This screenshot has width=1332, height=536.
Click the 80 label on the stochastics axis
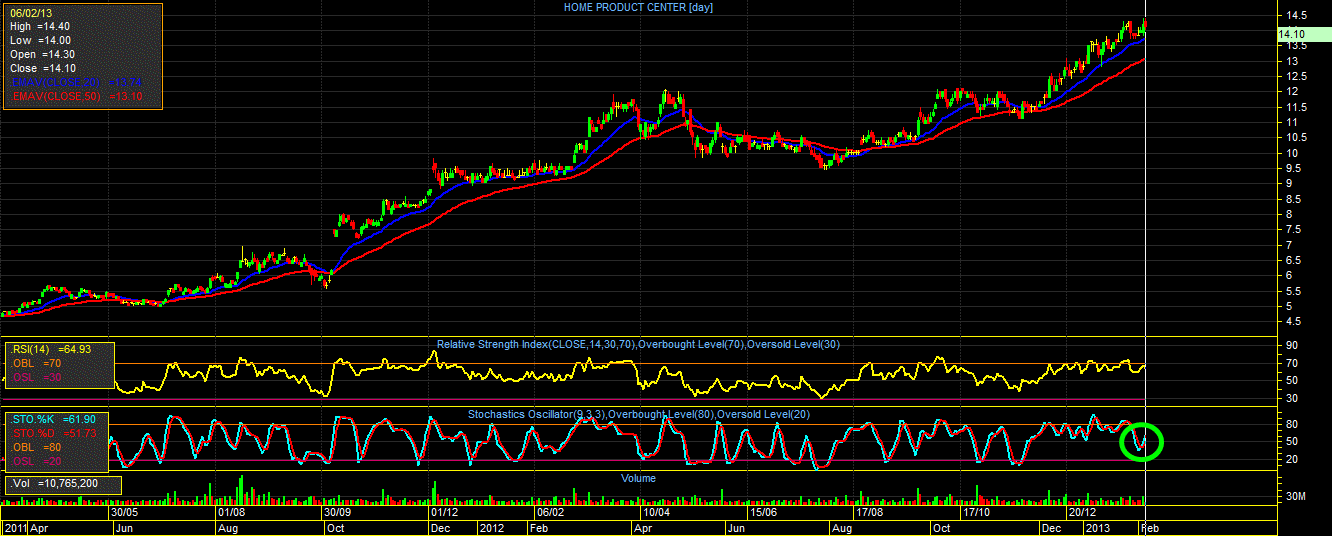[x=1292, y=424]
